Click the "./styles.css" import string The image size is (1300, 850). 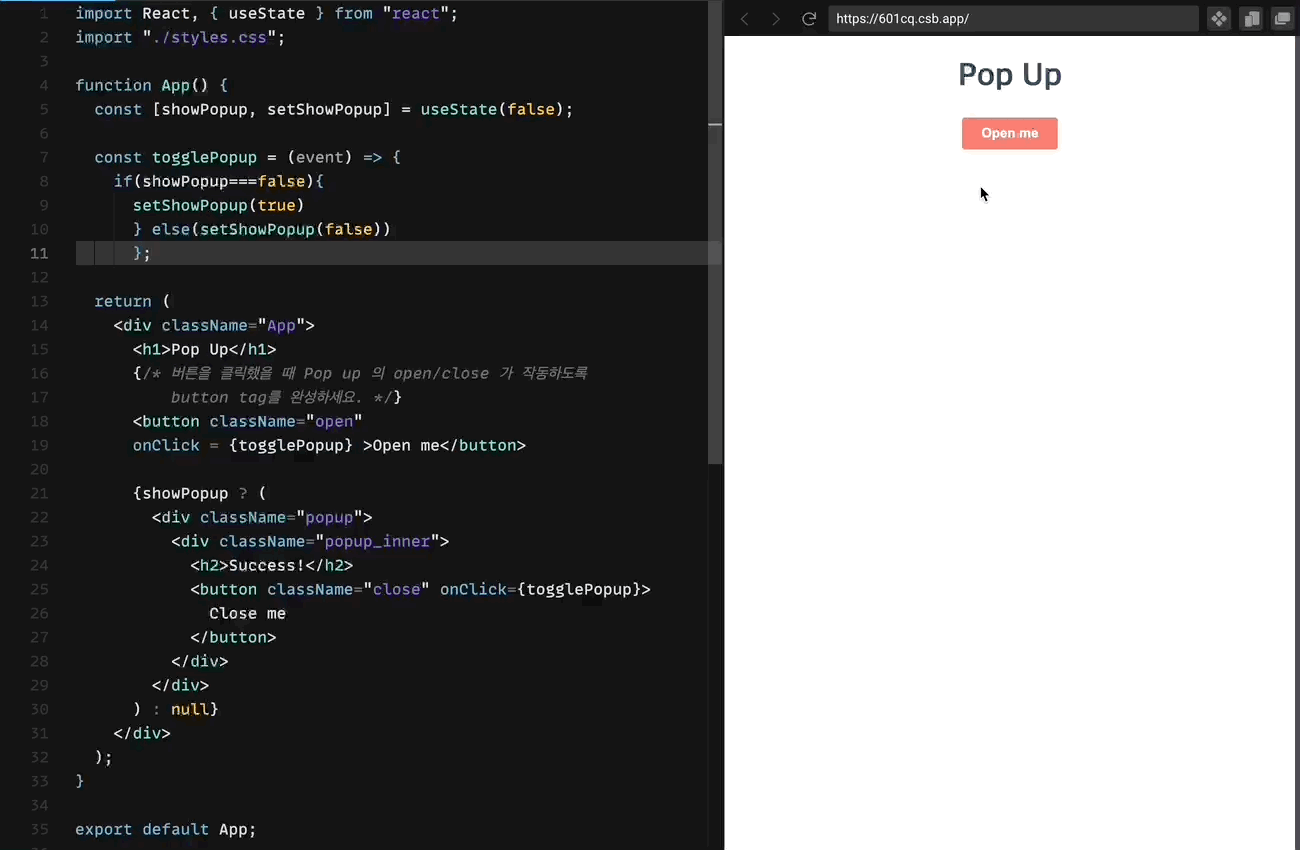pyautogui.click(x=209, y=37)
